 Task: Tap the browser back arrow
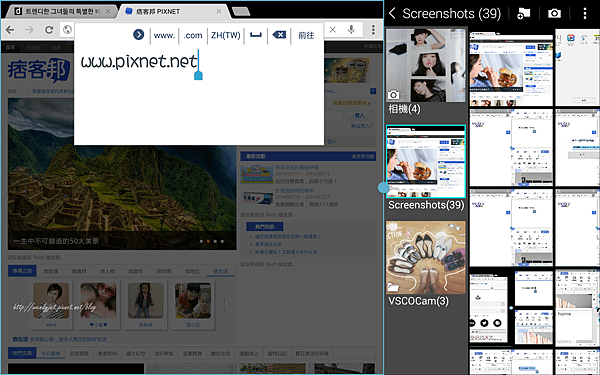(10, 30)
